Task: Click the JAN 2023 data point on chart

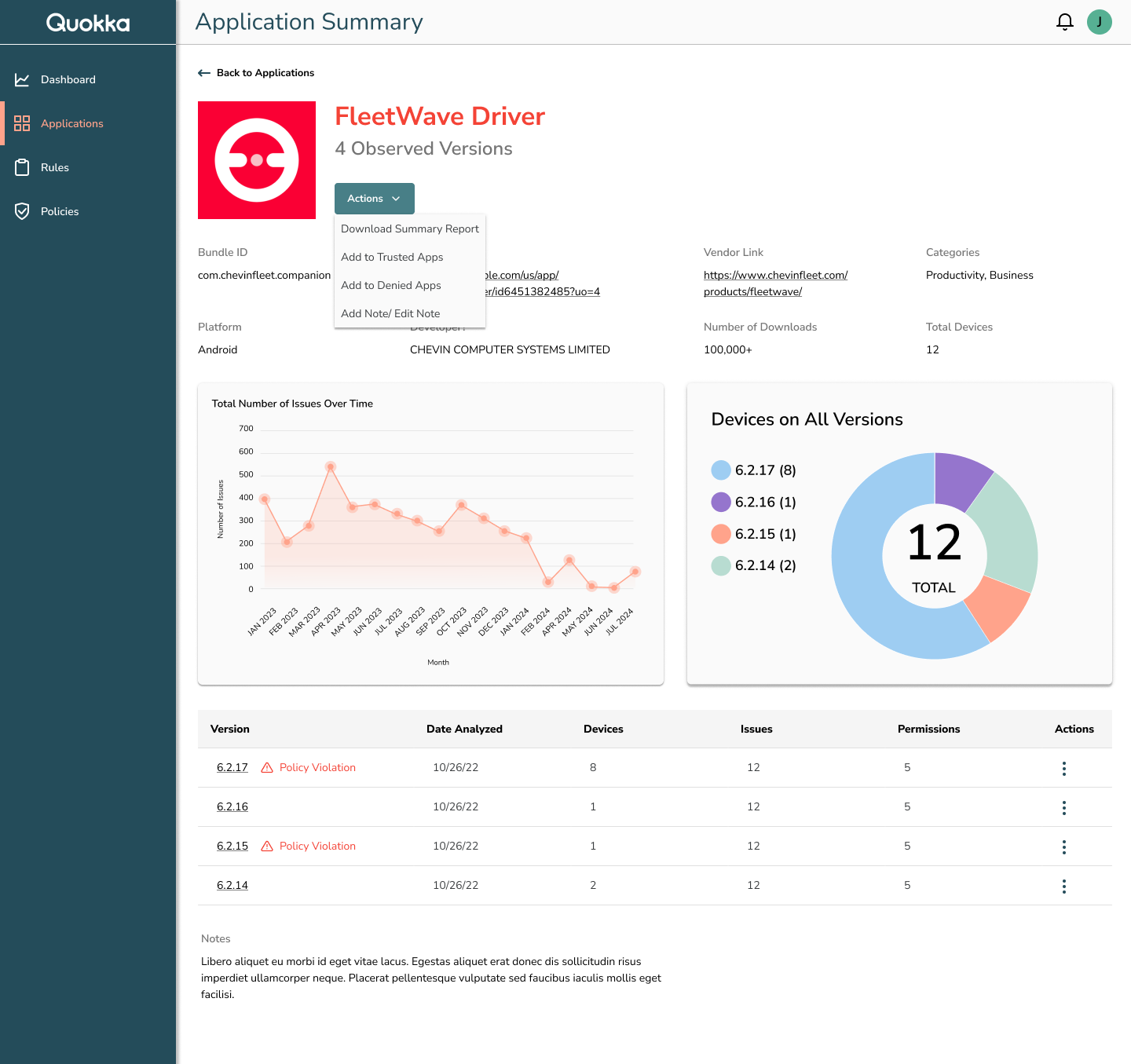Action: click(x=265, y=499)
